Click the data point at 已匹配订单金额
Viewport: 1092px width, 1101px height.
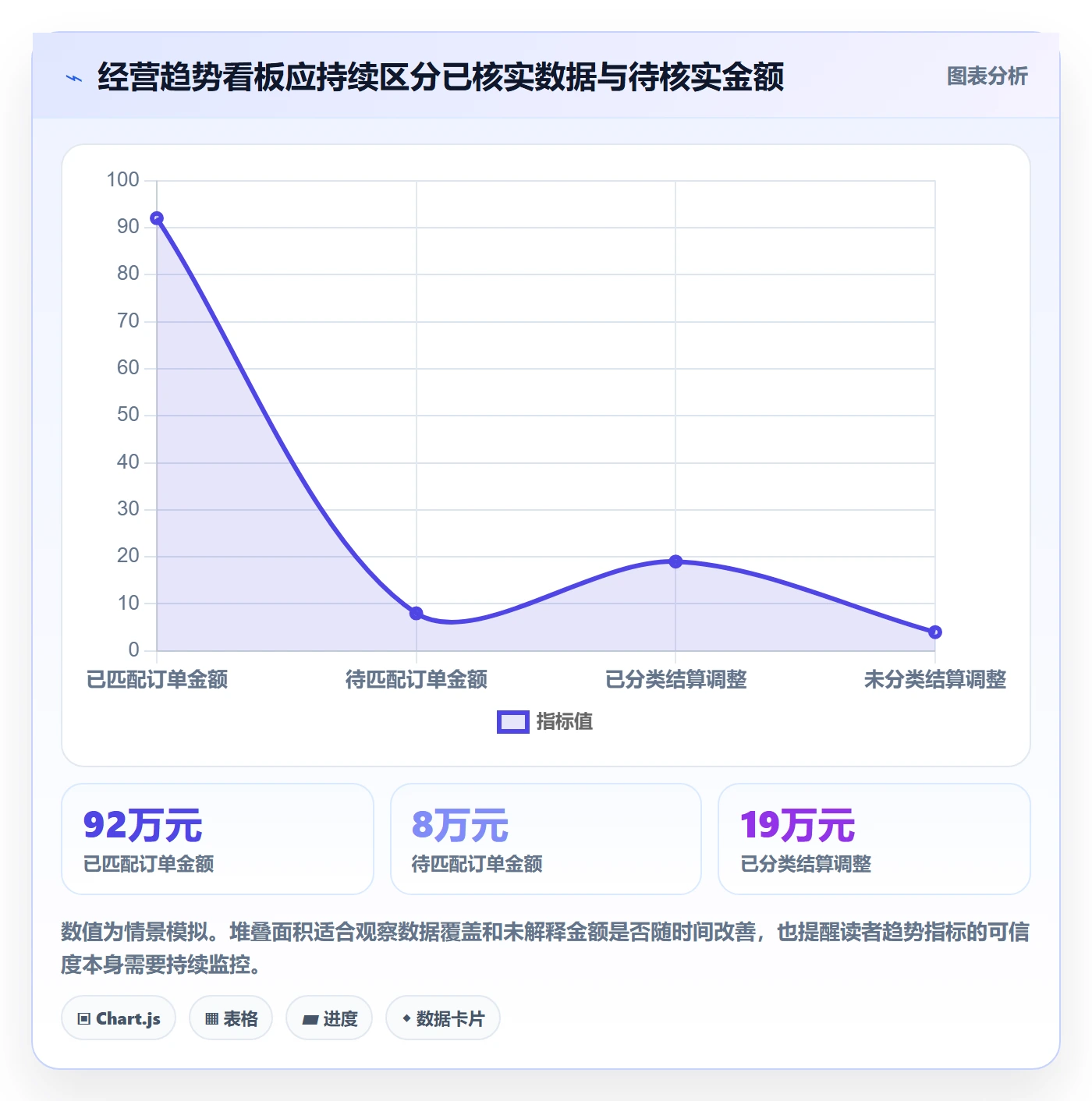pyautogui.click(x=157, y=218)
